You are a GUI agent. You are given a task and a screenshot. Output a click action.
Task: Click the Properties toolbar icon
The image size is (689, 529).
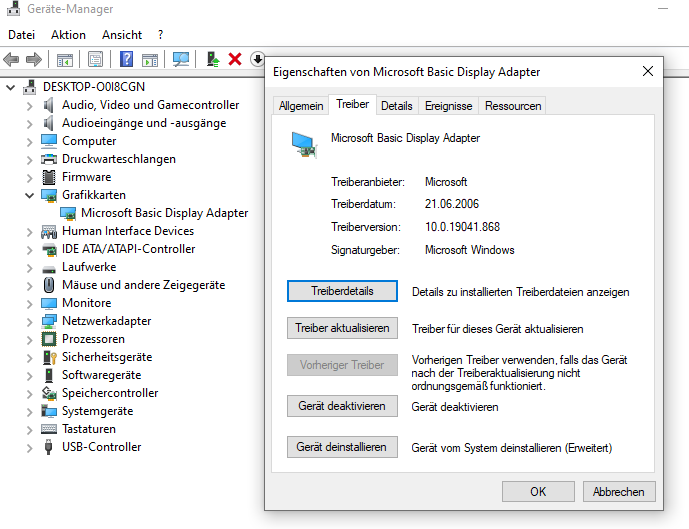click(95, 59)
